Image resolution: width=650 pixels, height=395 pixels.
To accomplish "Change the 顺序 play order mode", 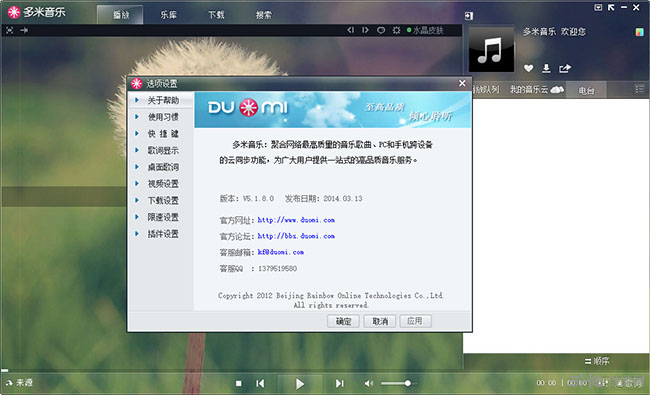I will 597,361.
